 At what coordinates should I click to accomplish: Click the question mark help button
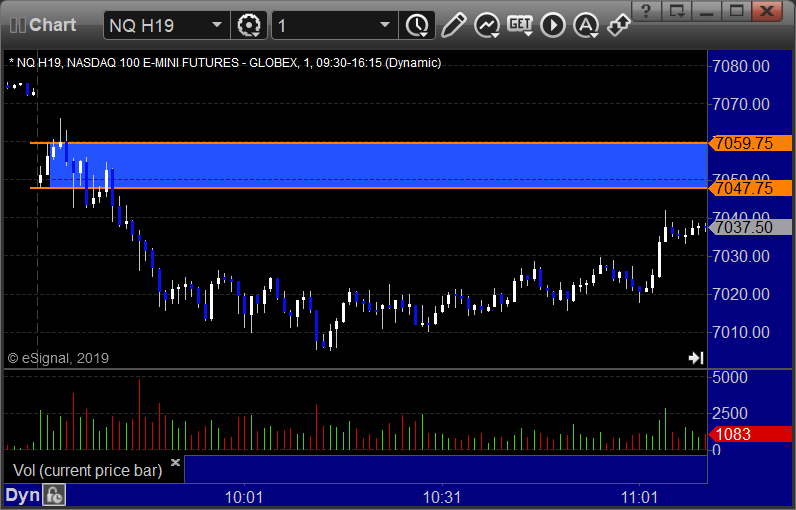(x=646, y=10)
